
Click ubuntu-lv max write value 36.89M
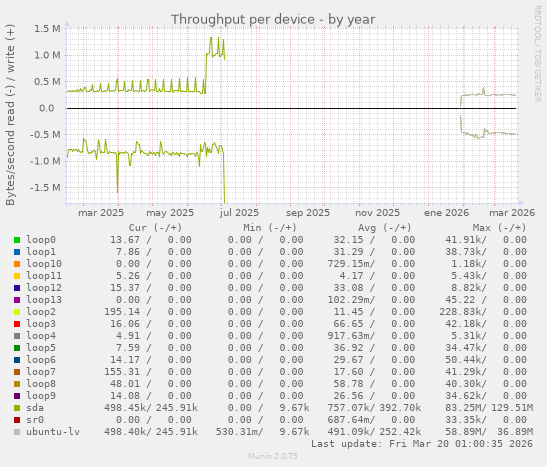coord(515,432)
